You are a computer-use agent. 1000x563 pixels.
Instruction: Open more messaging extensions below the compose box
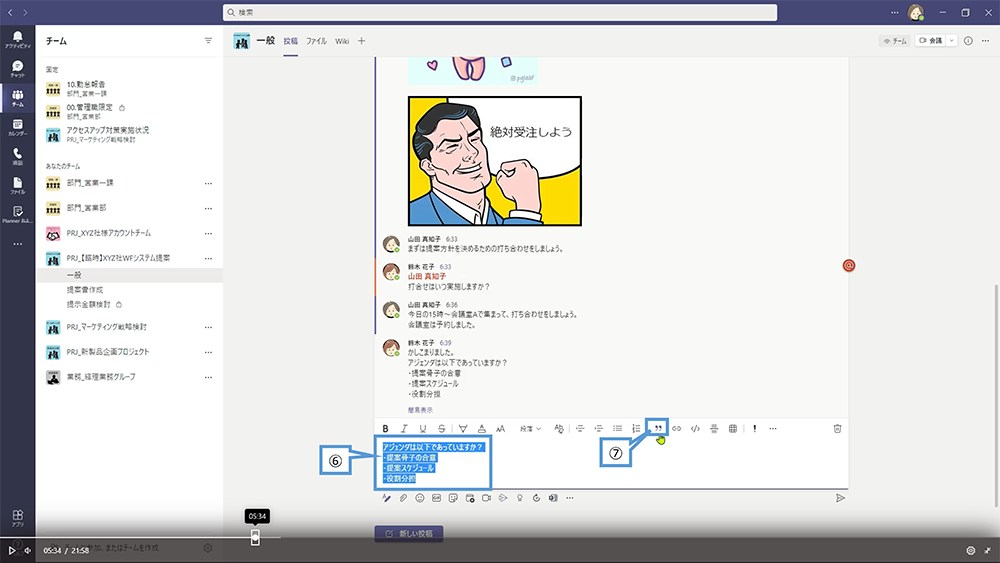(570, 498)
